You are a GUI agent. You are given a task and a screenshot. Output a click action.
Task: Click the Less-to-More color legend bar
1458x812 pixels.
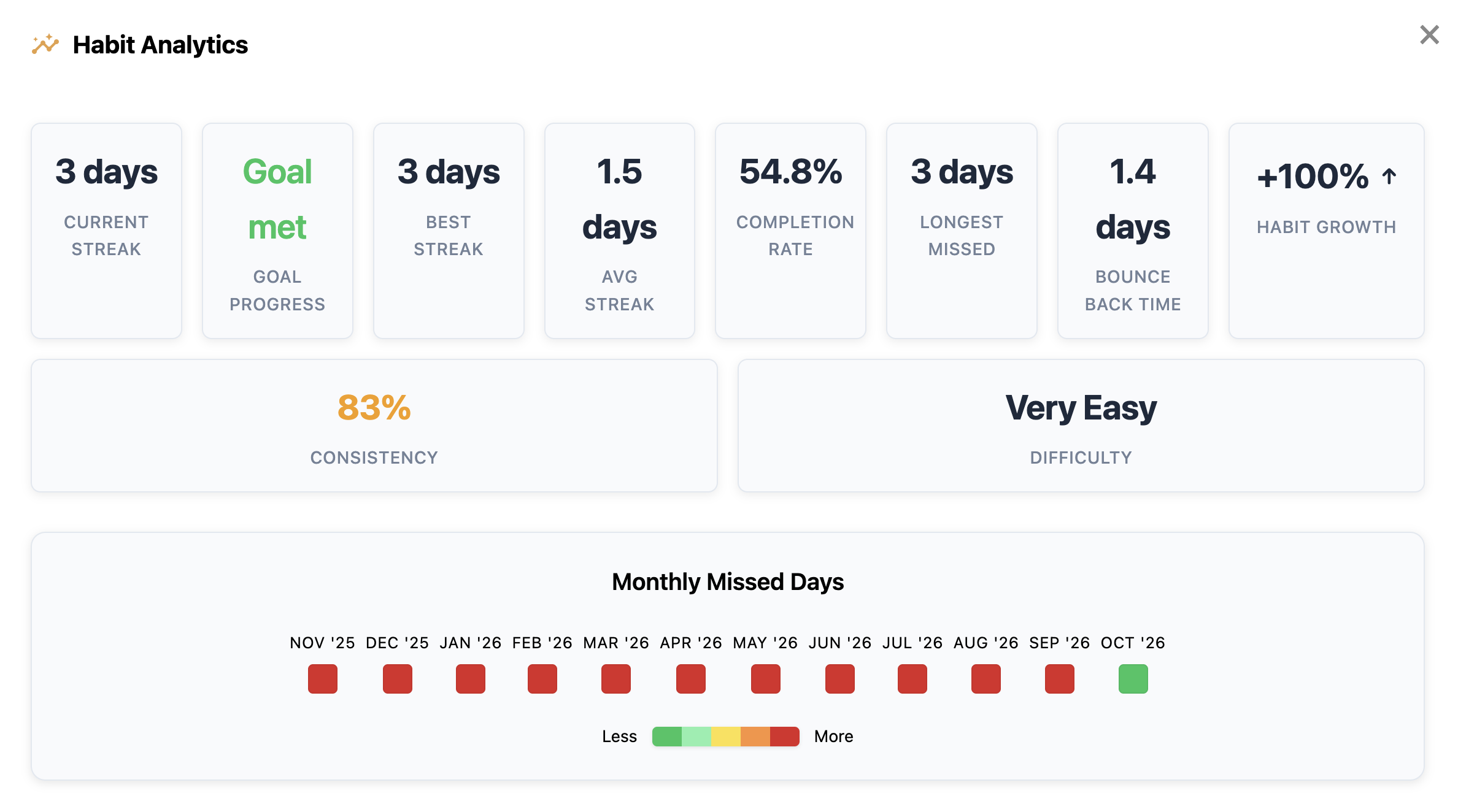[x=726, y=737]
